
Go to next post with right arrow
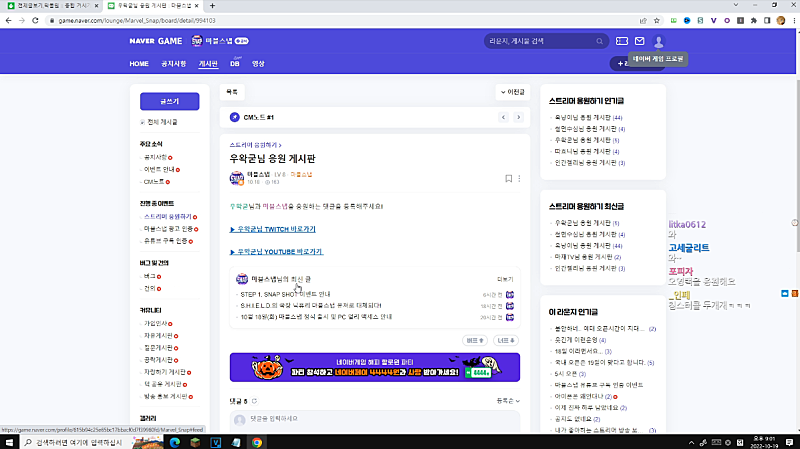click(x=520, y=118)
